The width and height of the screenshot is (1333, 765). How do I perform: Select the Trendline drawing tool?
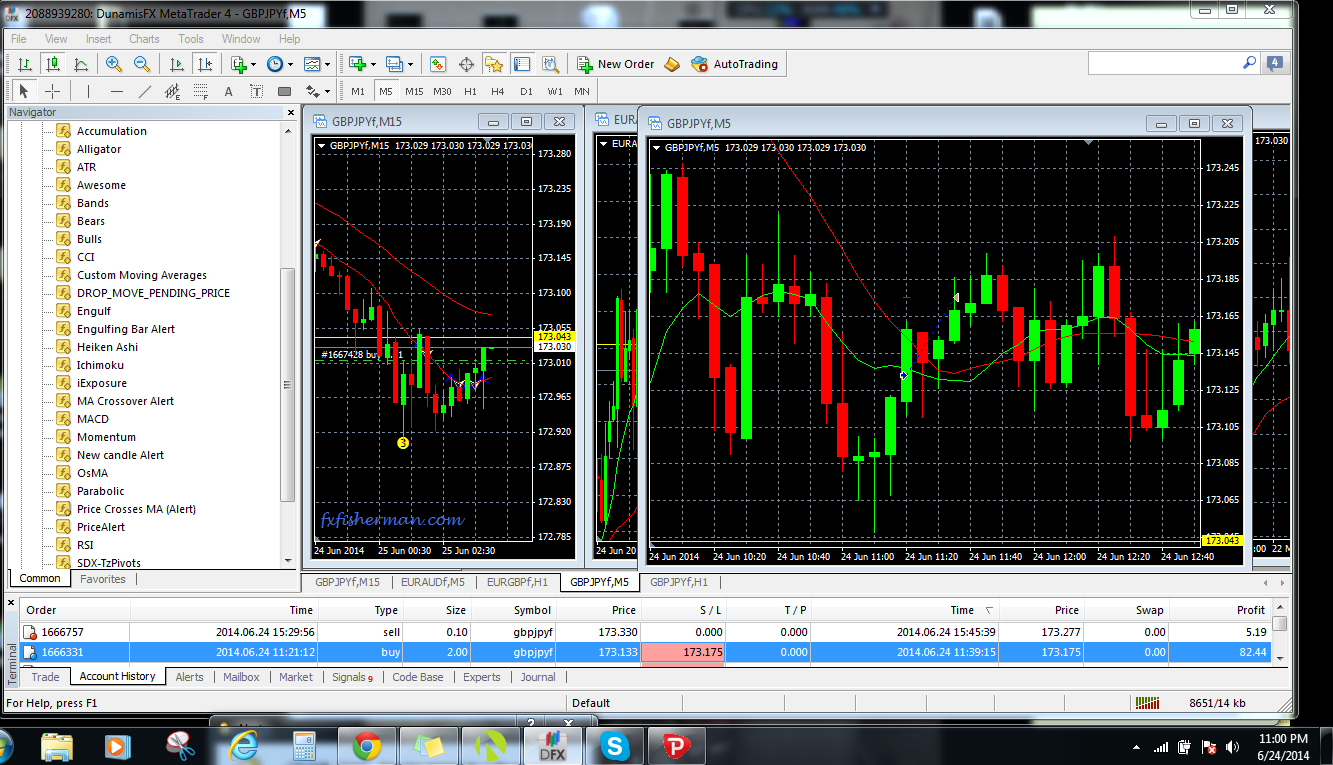pyautogui.click(x=144, y=91)
